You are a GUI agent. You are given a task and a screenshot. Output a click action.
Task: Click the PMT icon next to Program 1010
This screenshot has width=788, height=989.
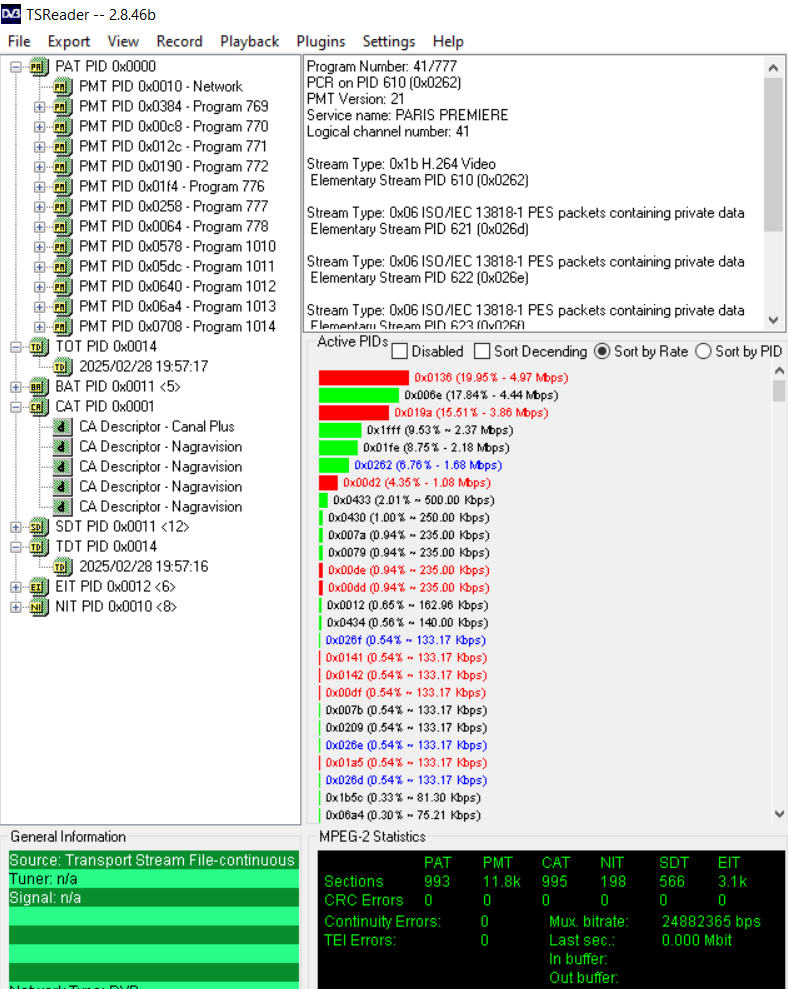(x=61, y=247)
